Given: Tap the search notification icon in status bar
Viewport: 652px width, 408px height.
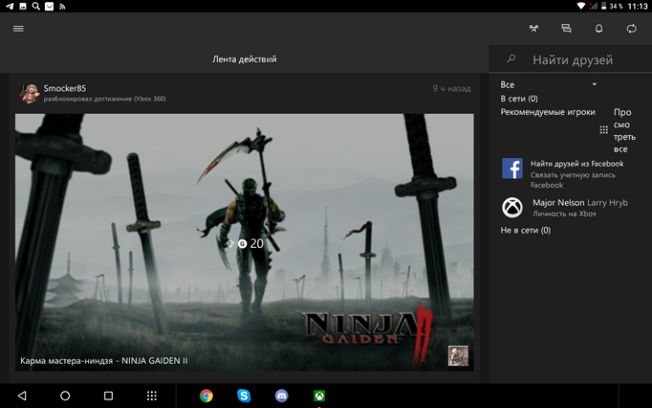Looking at the screenshot, I should [36, 6].
